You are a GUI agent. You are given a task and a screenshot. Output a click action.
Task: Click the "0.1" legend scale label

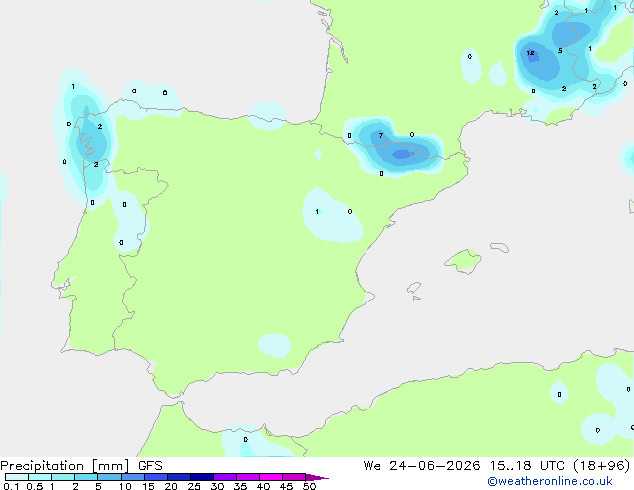click(11, 486)
